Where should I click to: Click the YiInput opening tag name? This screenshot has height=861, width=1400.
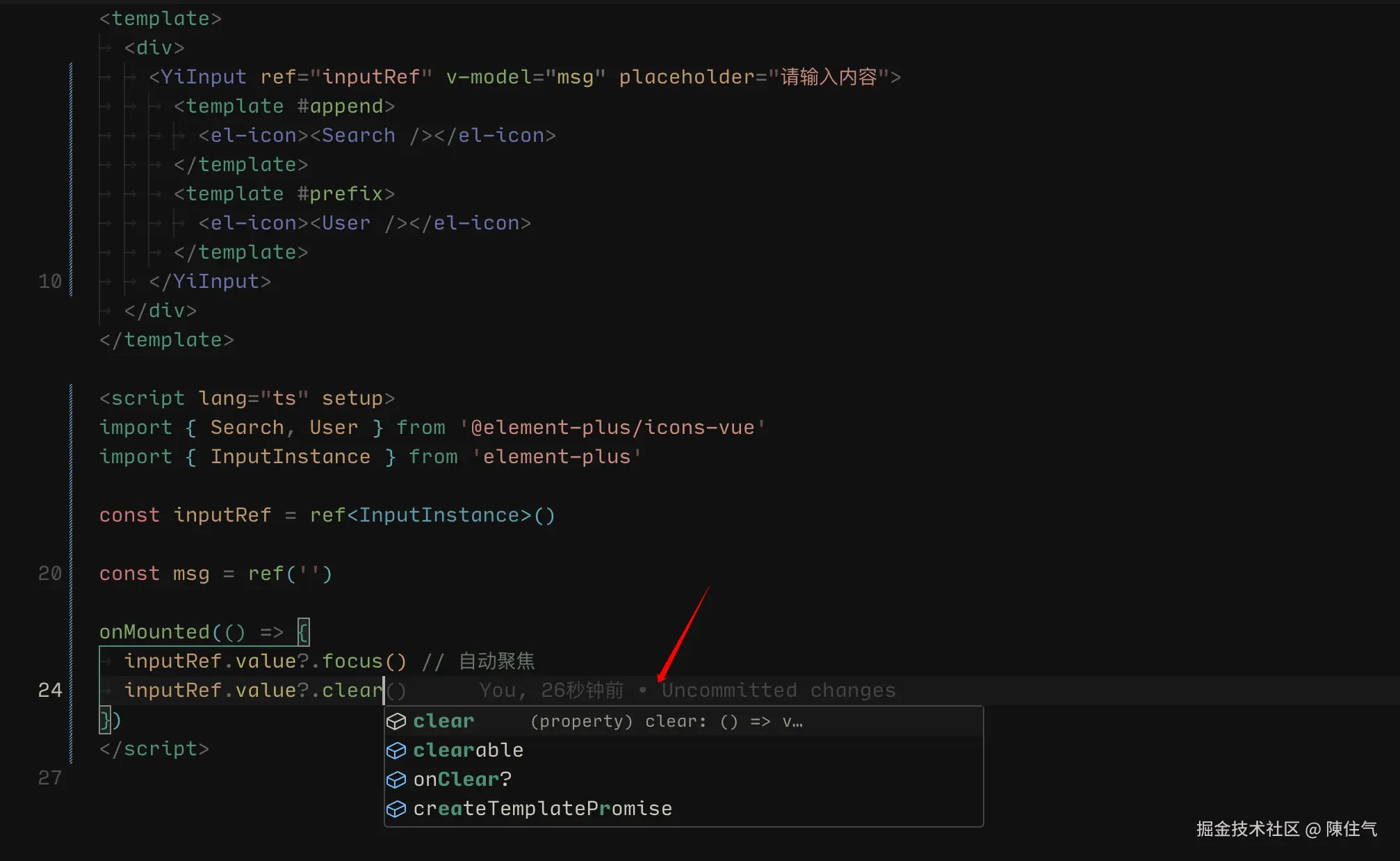[203, 77]
